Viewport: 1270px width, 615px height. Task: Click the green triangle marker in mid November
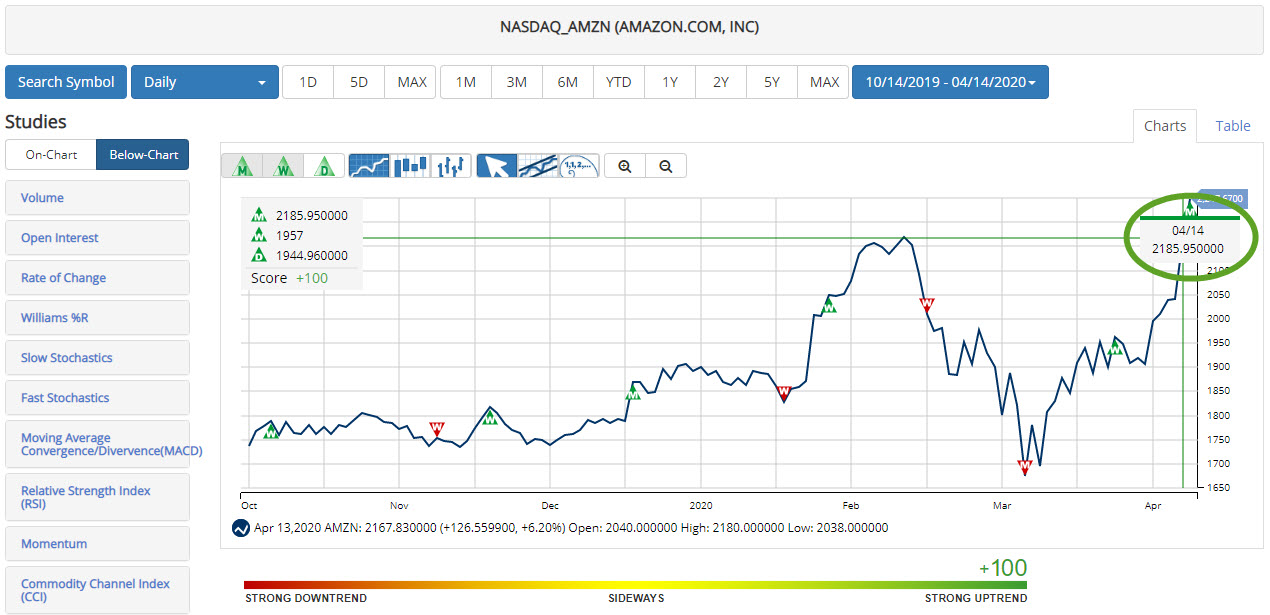[489, 417]
